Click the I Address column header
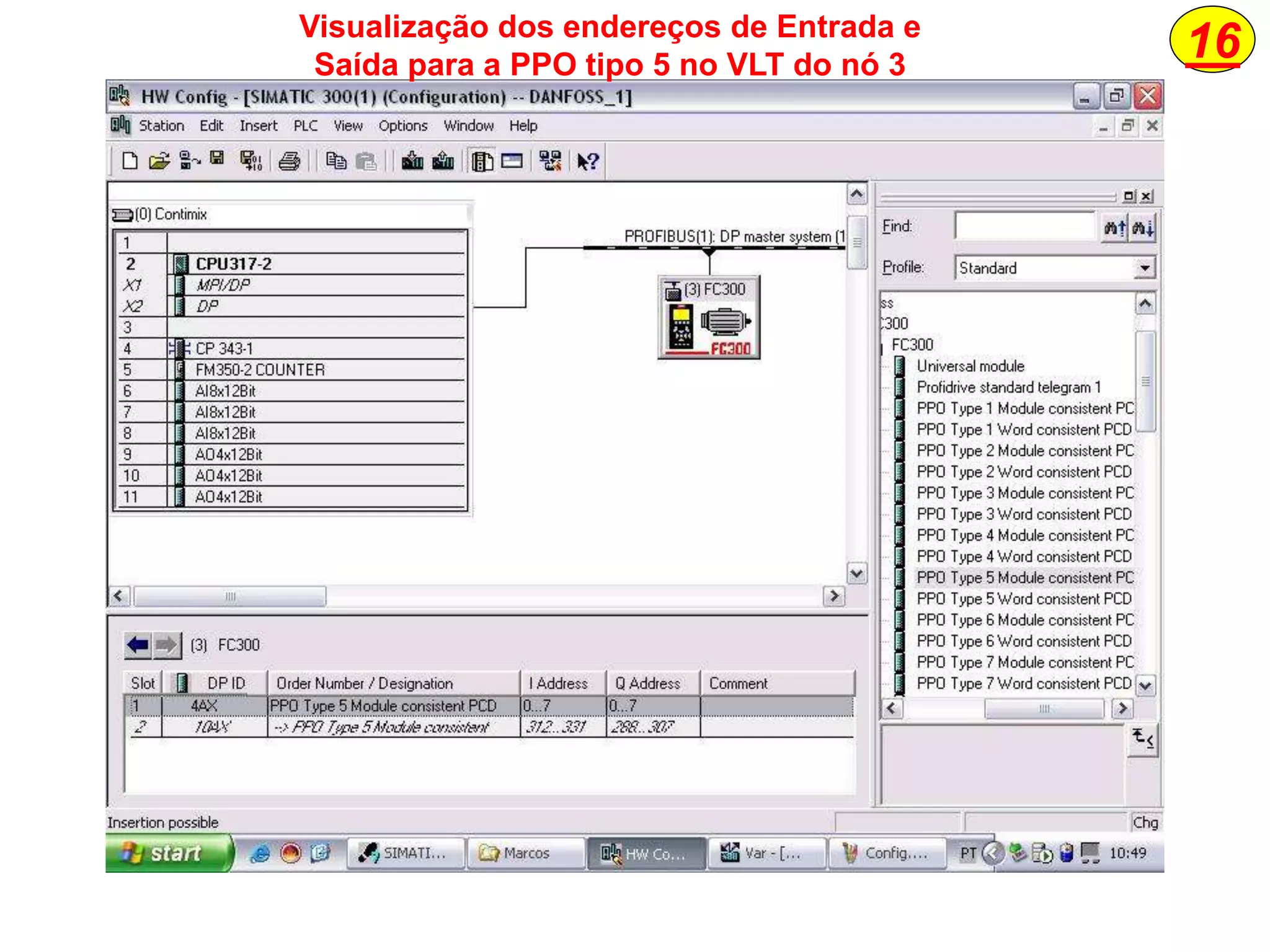1270x952 pixels. tap(562, 683)
